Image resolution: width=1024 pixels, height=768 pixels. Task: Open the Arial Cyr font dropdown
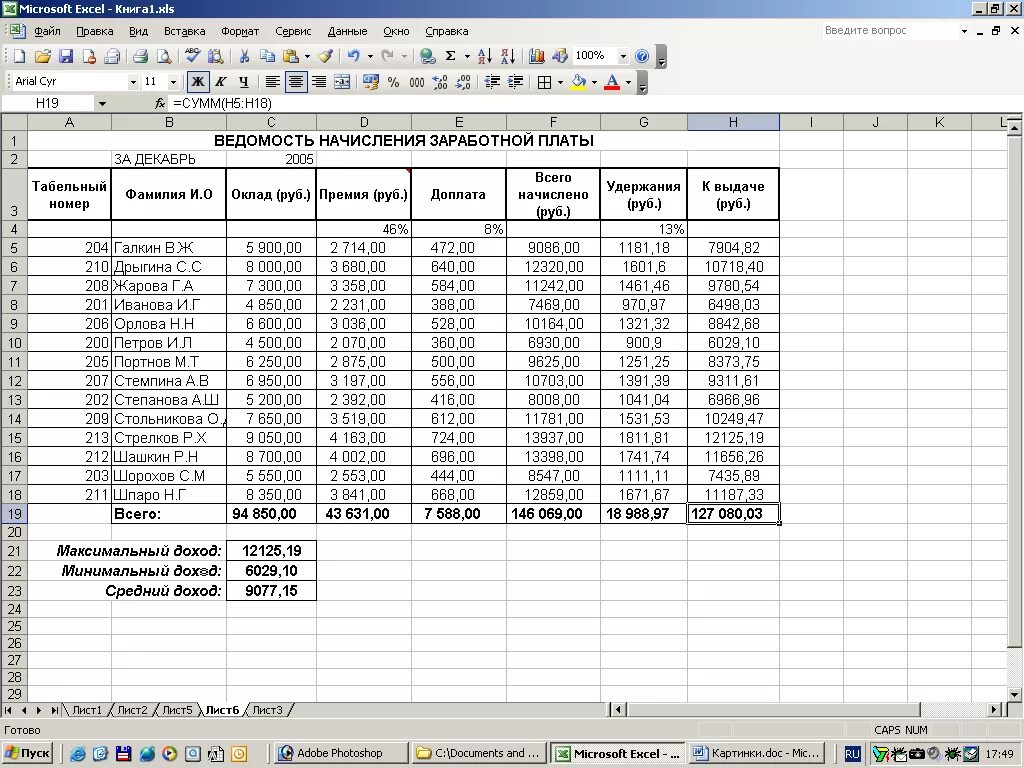(133, 82)
